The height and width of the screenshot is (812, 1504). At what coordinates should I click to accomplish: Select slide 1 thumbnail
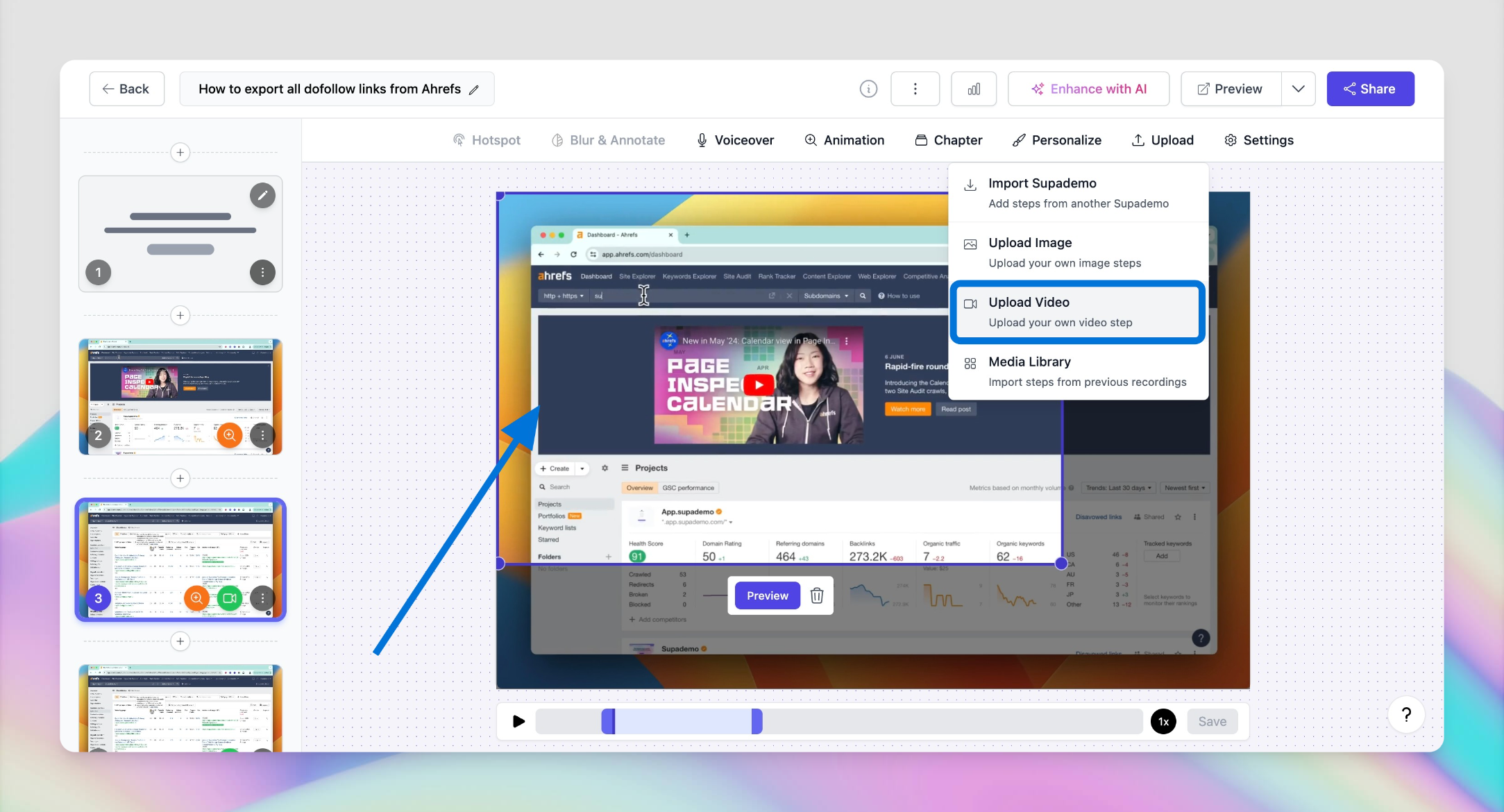[x=180, y=234]
